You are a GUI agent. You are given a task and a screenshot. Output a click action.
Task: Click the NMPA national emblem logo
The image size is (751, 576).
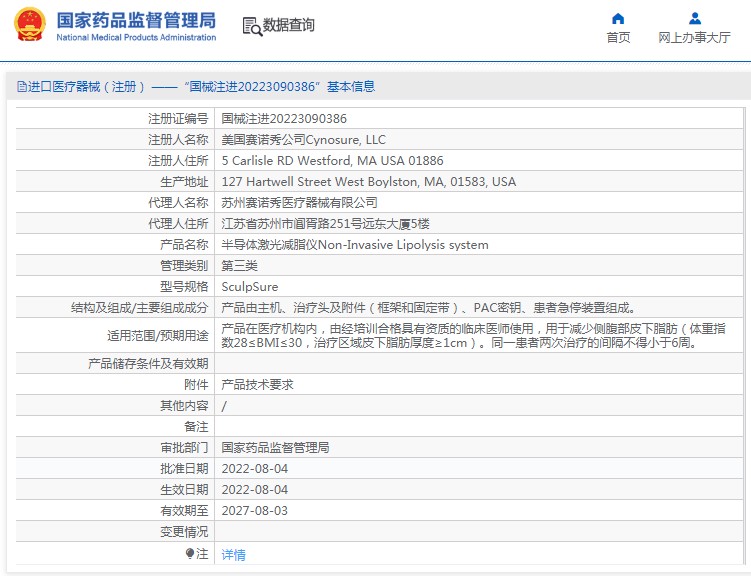point(29,25)
